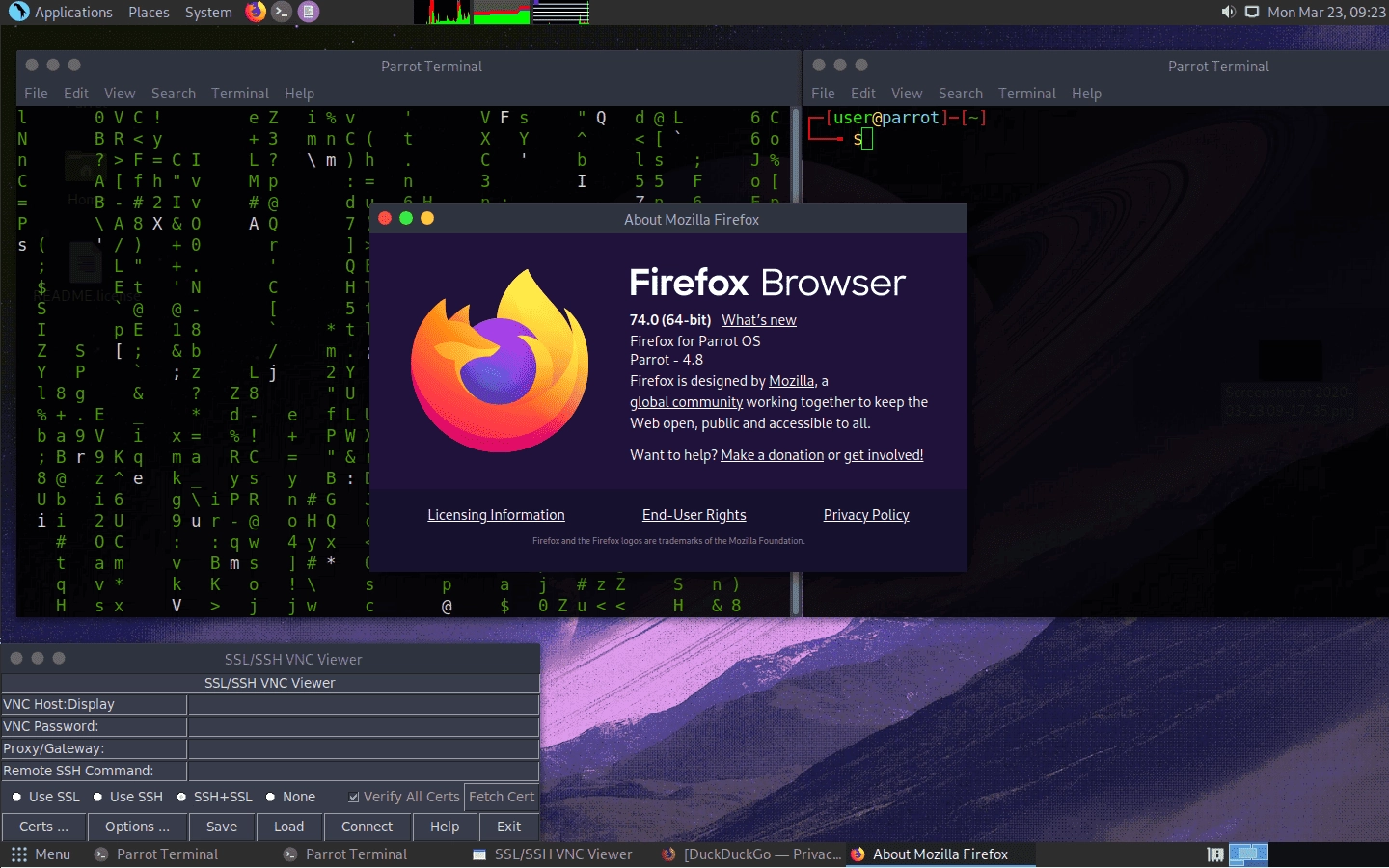The width and height of the screenshot is (1389, 868).
Task: Open Edit menu in right Parrot Terminal
Action: pos(863,94)
